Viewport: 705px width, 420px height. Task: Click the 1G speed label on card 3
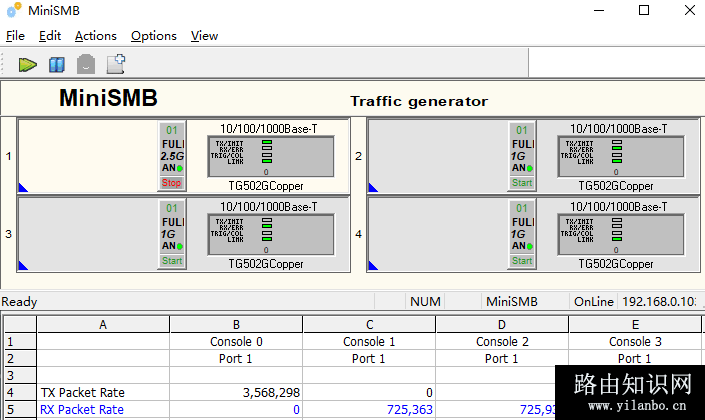[x=168, y=234]
